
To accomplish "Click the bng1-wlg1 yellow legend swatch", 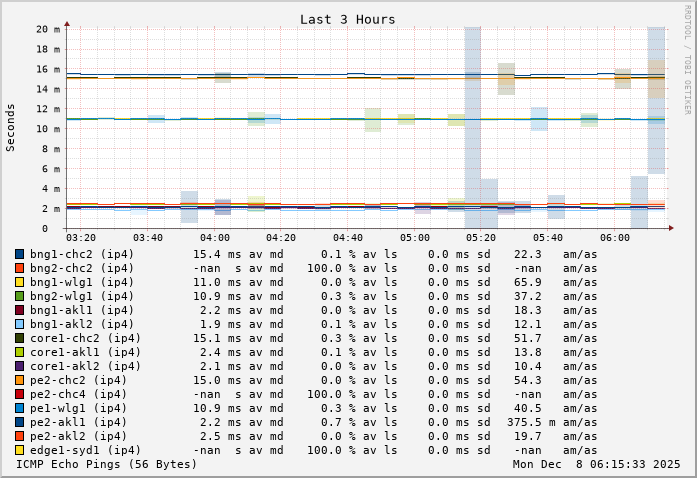I will click(19, 282).
